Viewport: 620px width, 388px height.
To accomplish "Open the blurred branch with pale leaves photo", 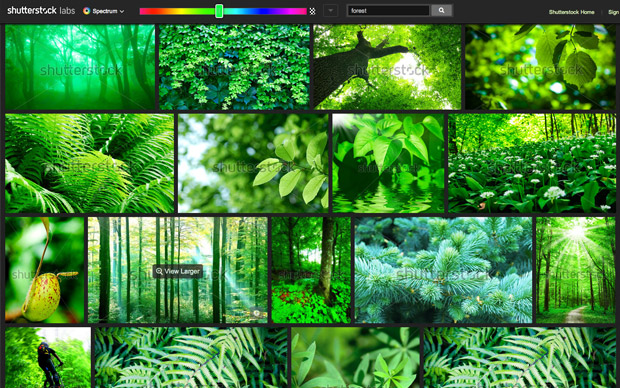I will click(253, 163).
